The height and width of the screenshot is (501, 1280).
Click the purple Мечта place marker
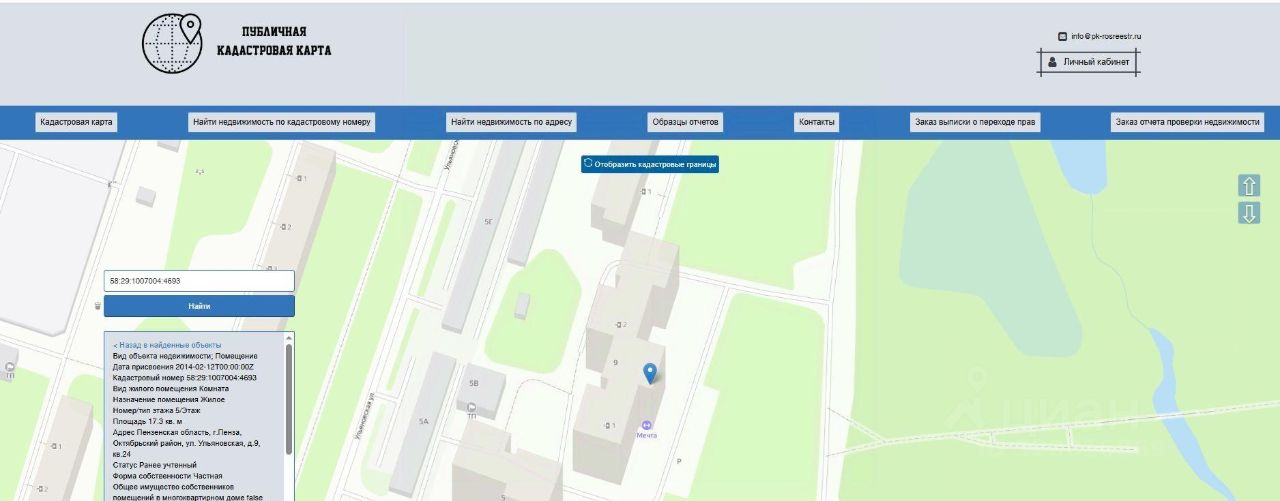pos(648,424)
